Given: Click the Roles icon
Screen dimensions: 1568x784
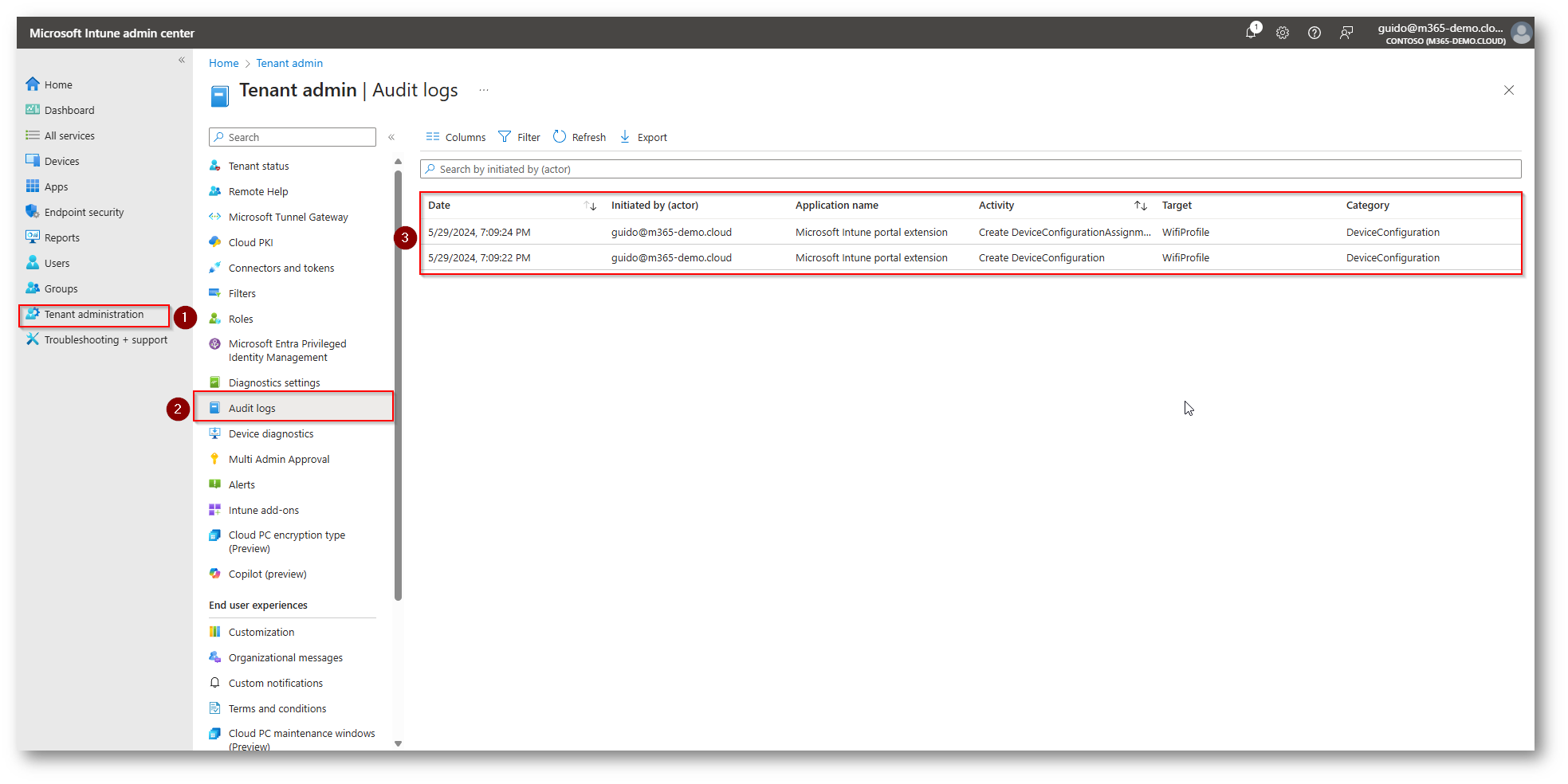Looking at the screenshot, I should point(214,319).
